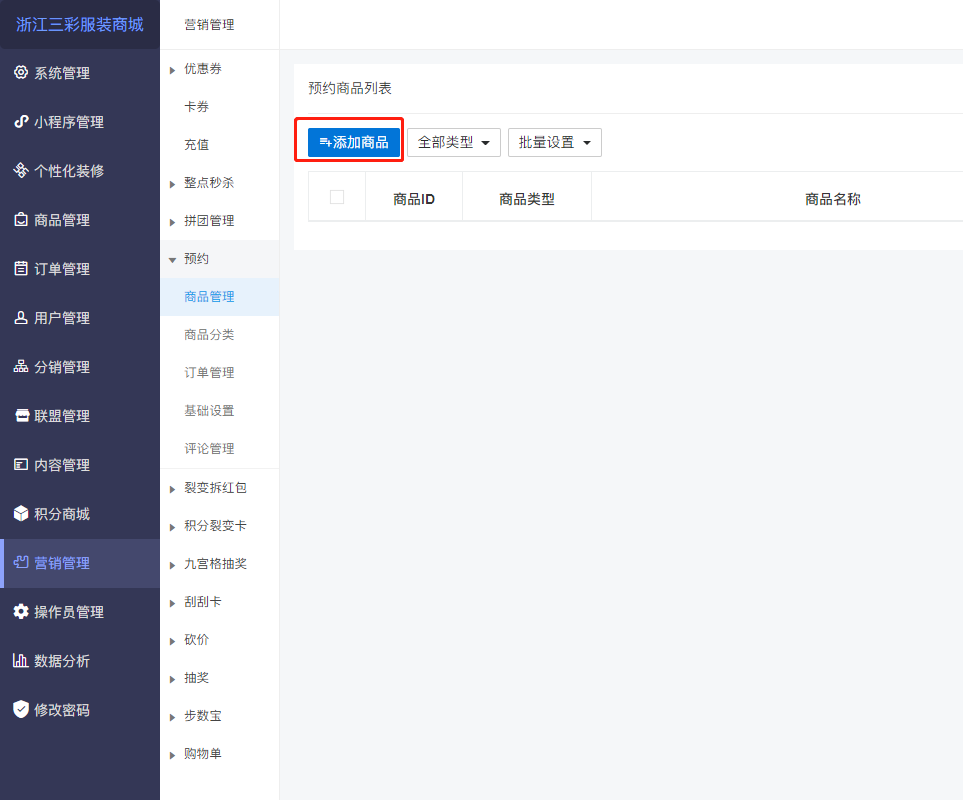
Task: Click the 内容管理 panel icon
Action: pyautogui.click(x=21, y=464)
